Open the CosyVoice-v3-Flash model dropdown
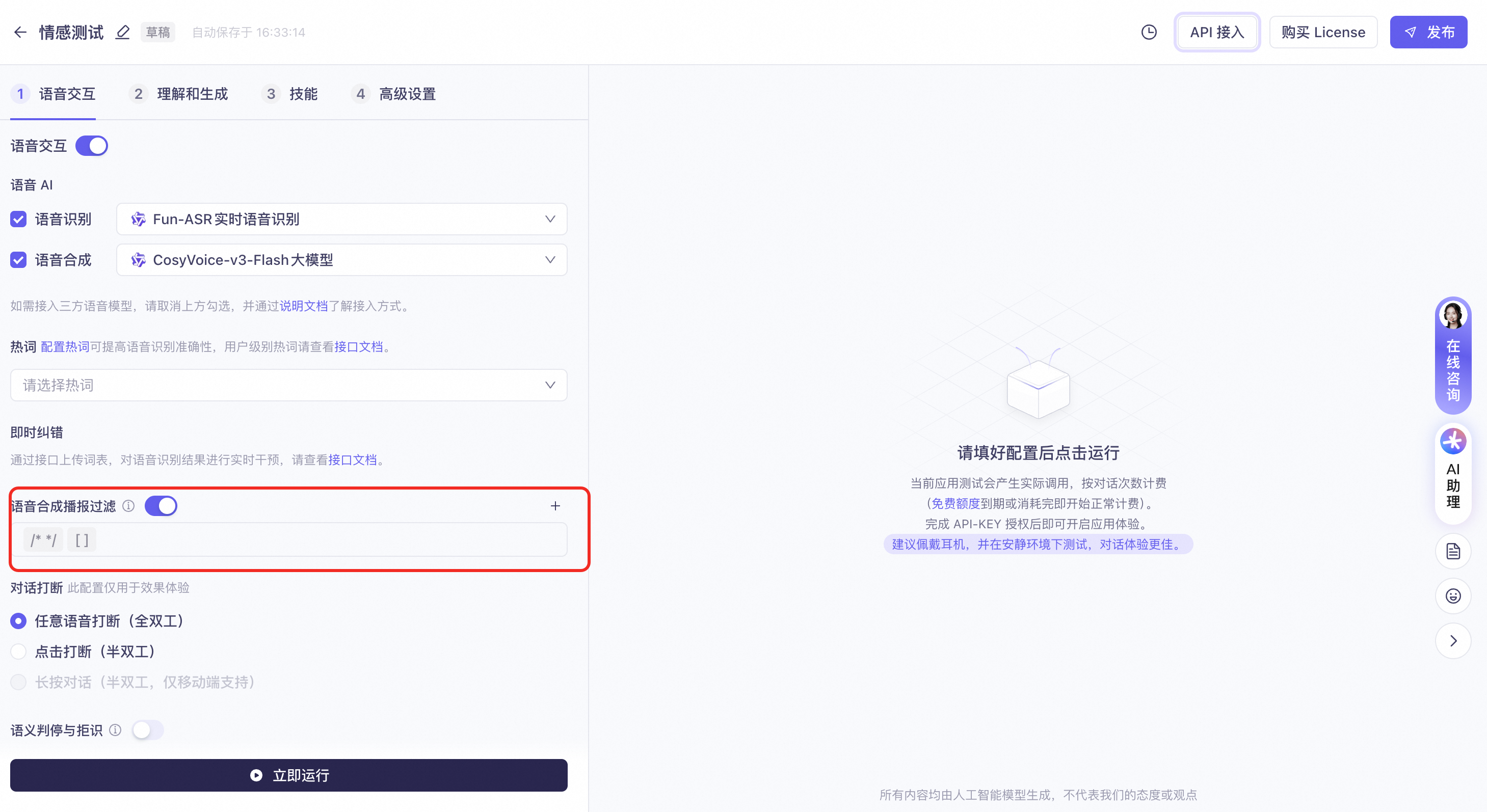Screen dimensions: 1487x812 click(341, 260)
